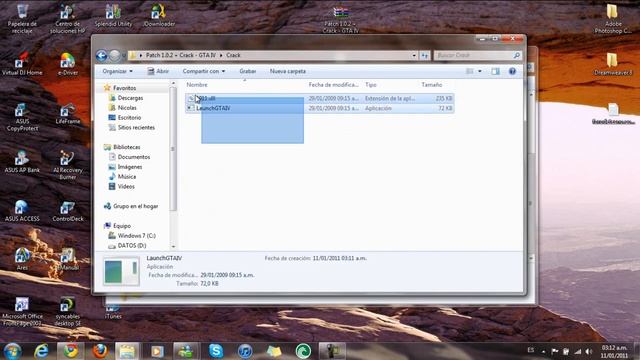
Task: Click the LaunchGTAIV preview thumbnail in details pane
Action: tap(121, 271)
